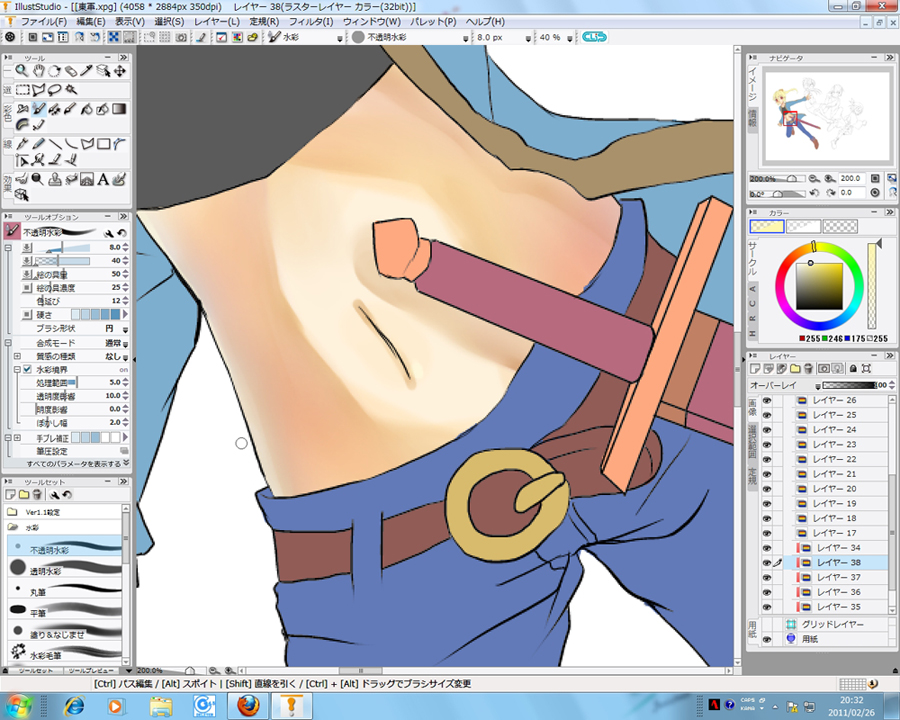This screenshot has width=900, height=720.
Task: Open the 質感の種類 dropdown
Action: tap(125, 357)
